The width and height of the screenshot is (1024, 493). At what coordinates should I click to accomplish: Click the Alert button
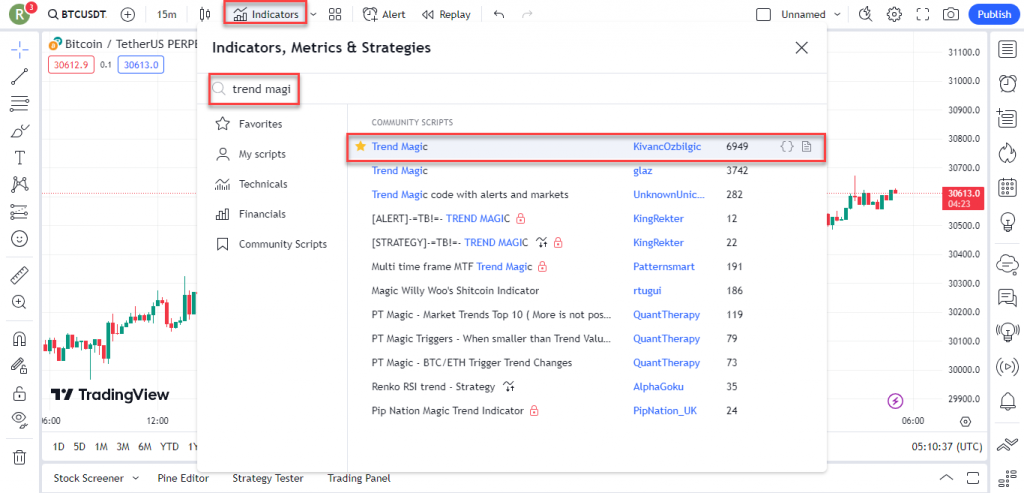point(384,14)
